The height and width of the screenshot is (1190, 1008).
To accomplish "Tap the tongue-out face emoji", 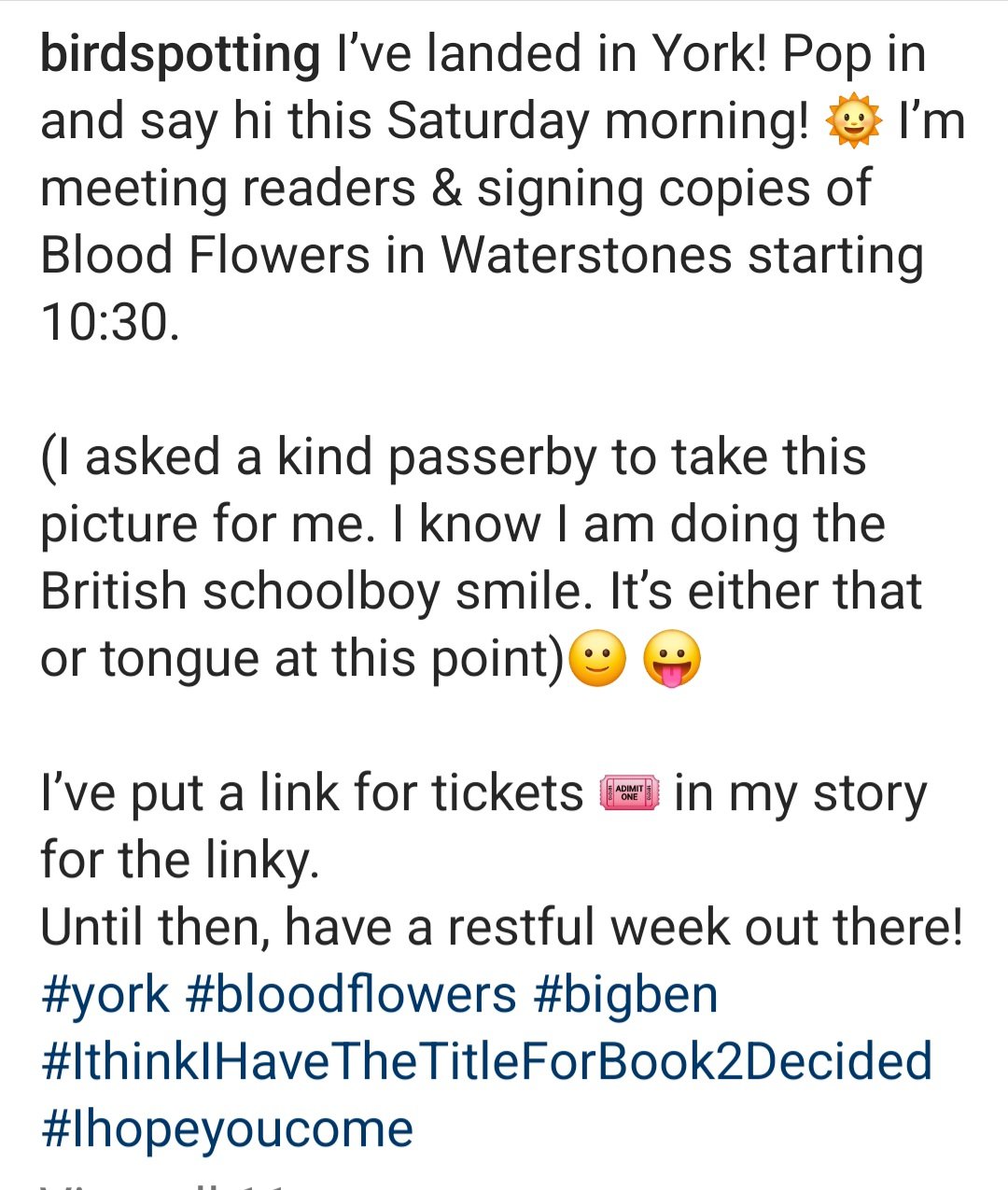I will point(672,660).
